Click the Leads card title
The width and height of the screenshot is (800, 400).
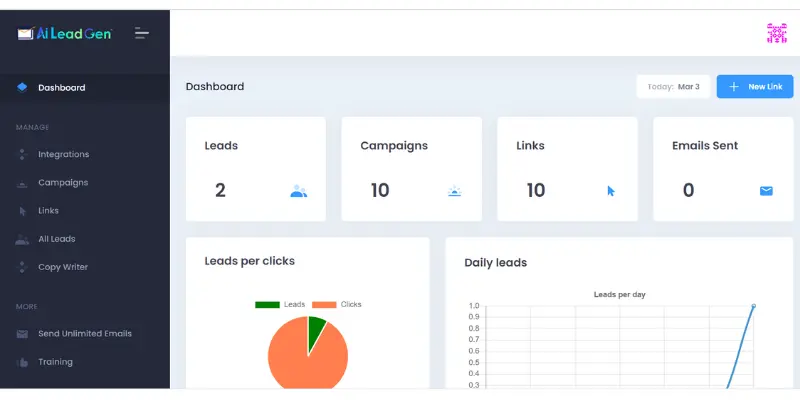(x=221, y=146)
